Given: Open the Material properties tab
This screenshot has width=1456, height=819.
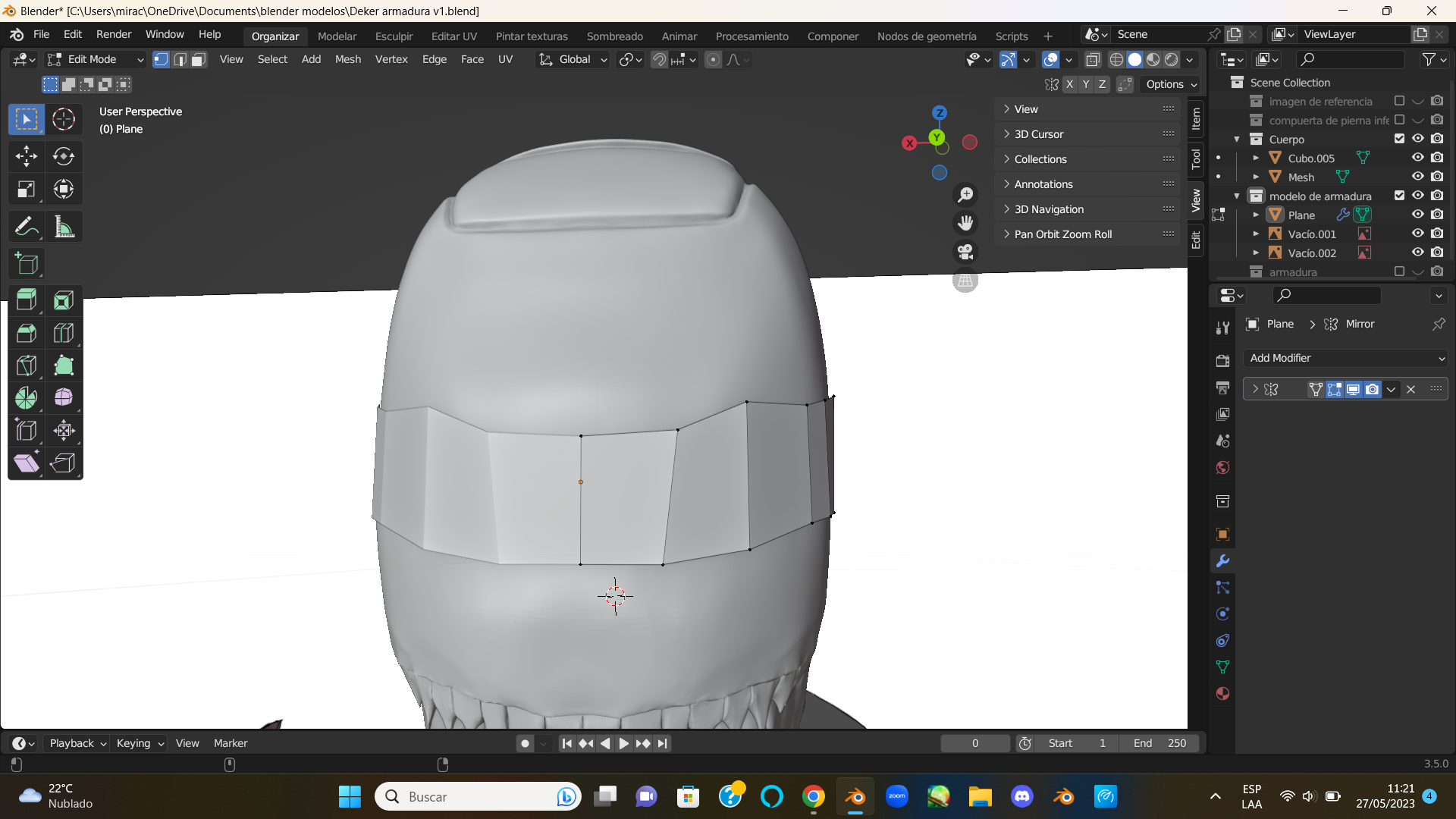Looking at the screenshot, I should point(1222,693).
